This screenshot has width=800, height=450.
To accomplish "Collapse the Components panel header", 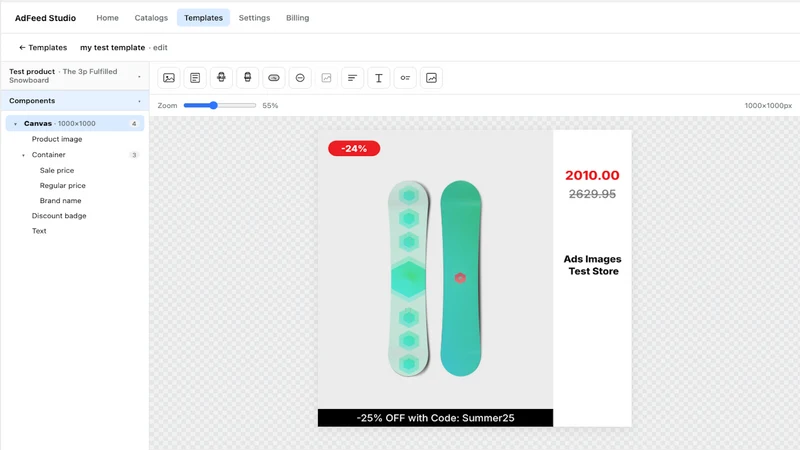I will (x=74, y=101).
